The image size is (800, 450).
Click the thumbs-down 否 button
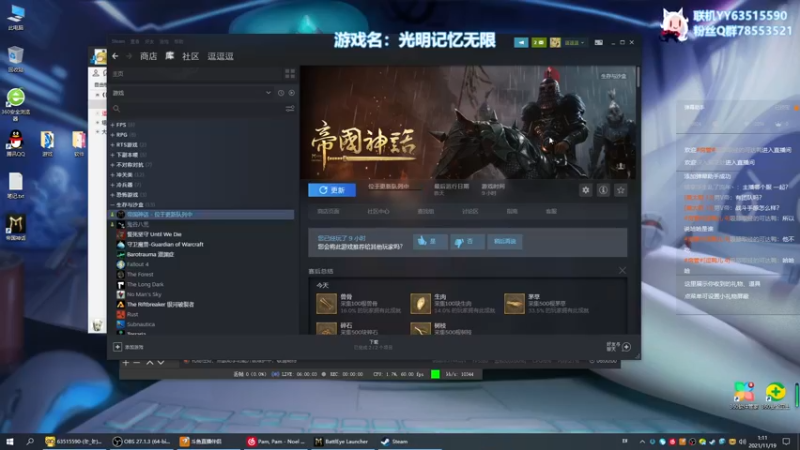(467, 241)
